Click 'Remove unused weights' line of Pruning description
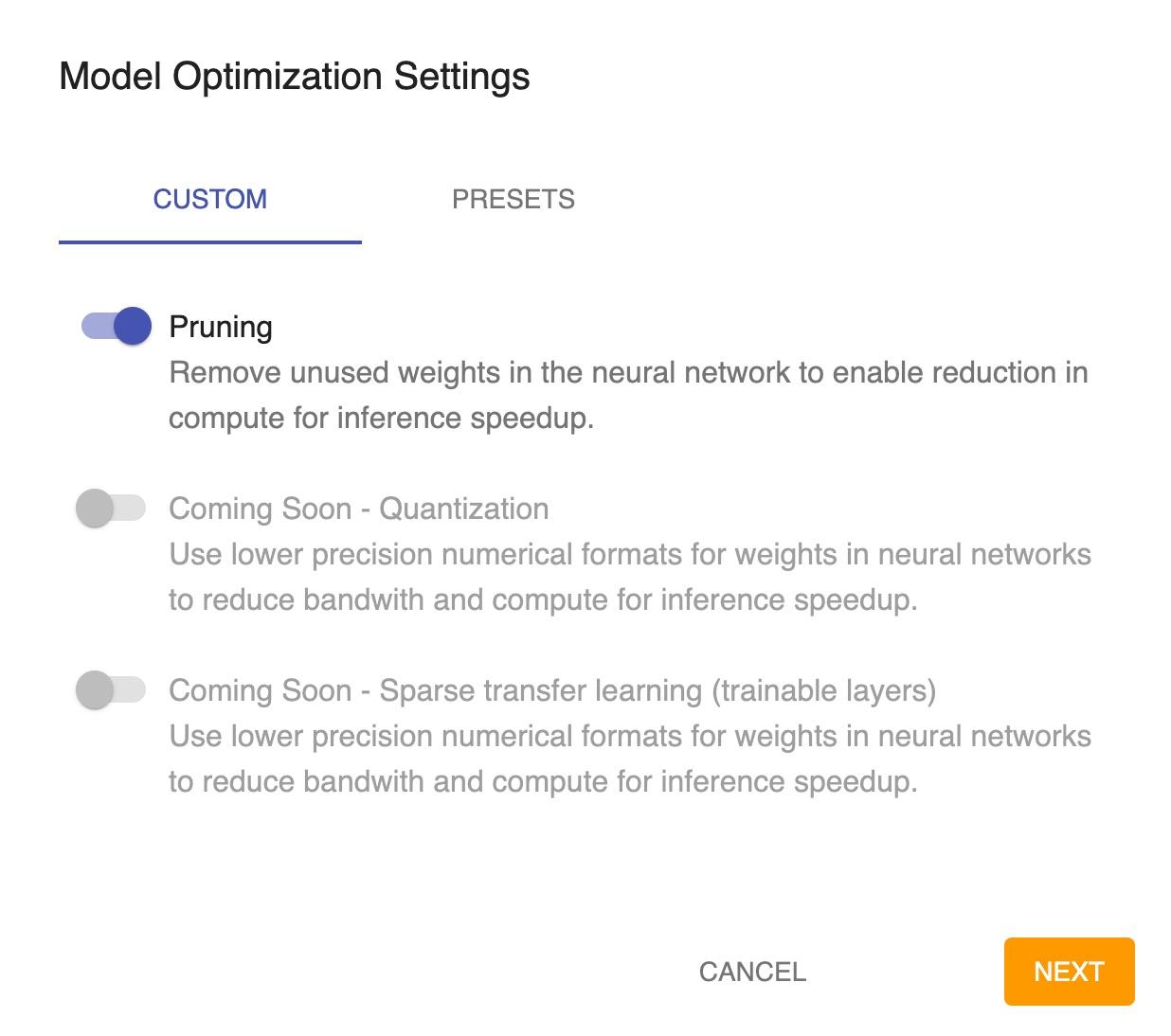The height and width of the screenshot is (1036, 1171). coord(627,372)
